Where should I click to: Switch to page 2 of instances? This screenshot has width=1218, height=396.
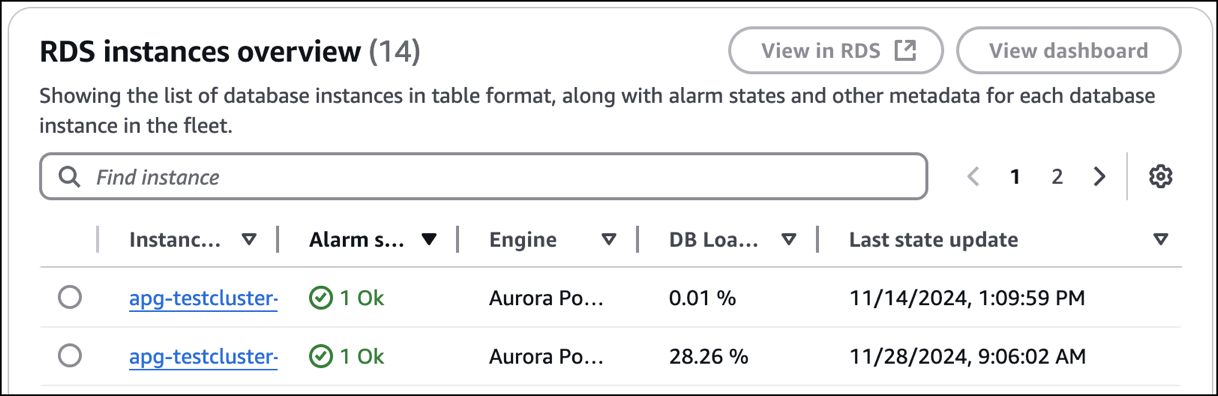(1057, 177)
